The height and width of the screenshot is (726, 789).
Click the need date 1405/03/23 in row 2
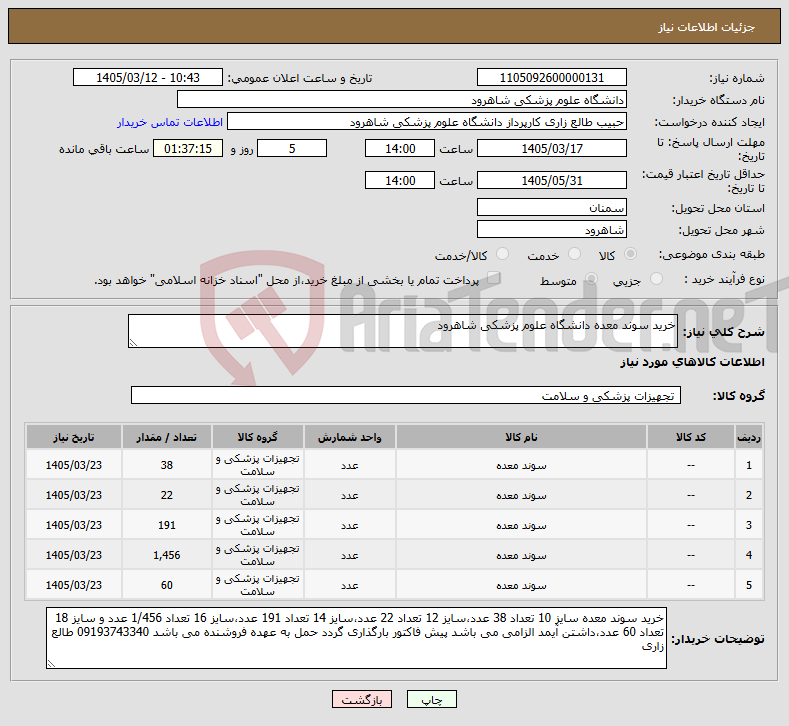click(x=73, y=495)
